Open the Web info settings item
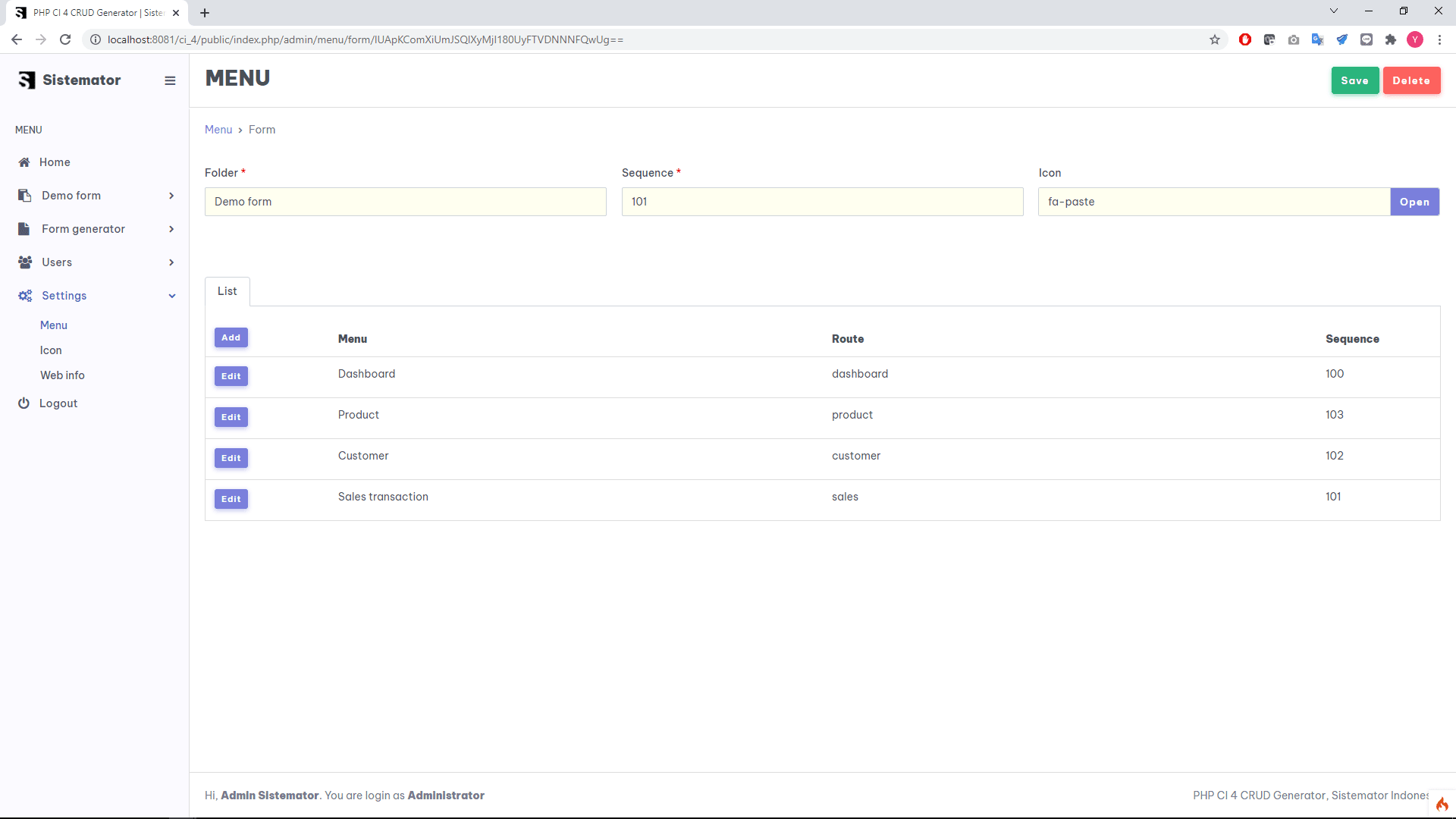Screen dimensions: 1456x819 [x=62, y=375]
